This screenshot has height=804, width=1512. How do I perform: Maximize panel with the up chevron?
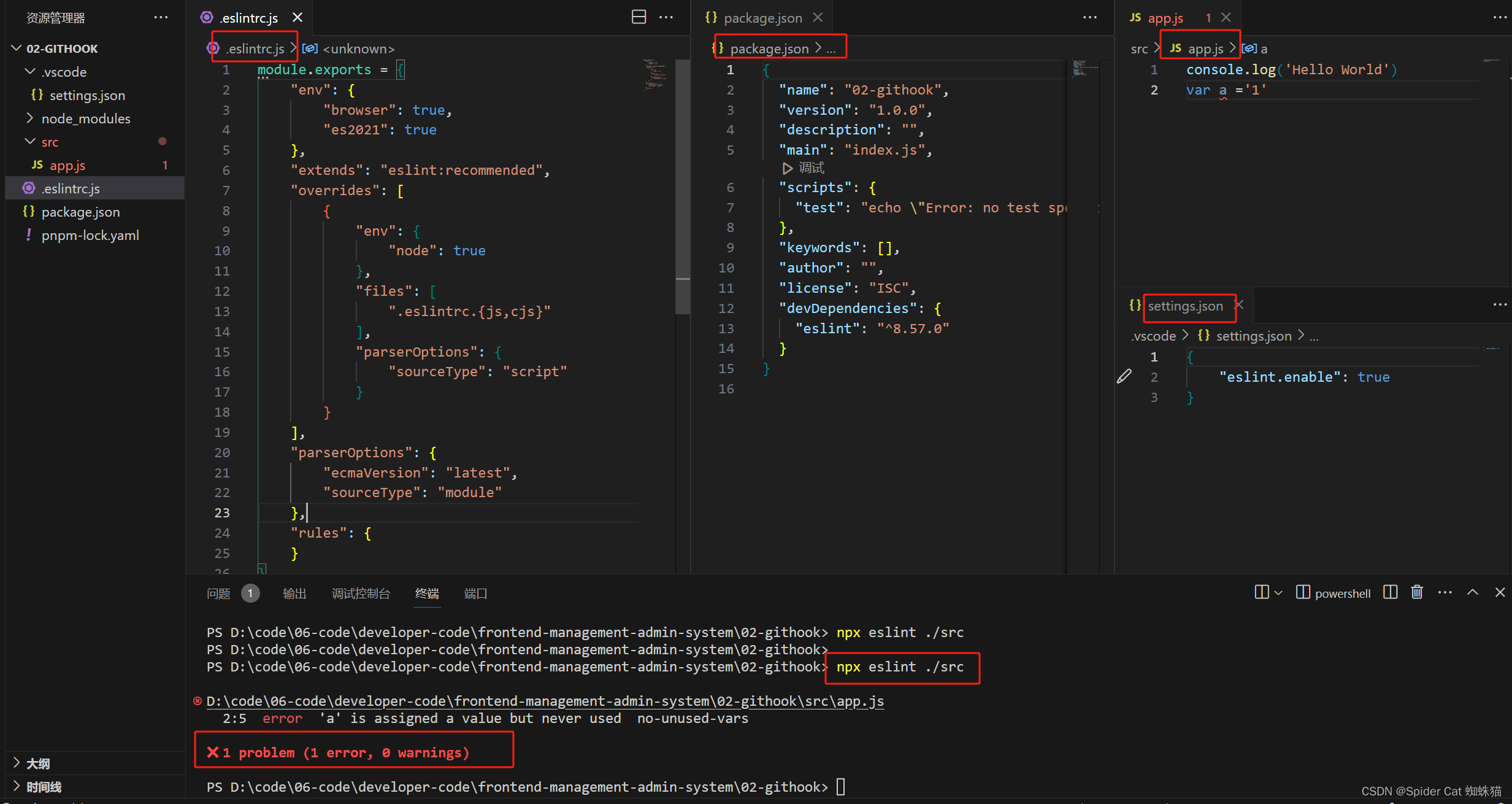pyautogui.click(x=1473, y=592)
